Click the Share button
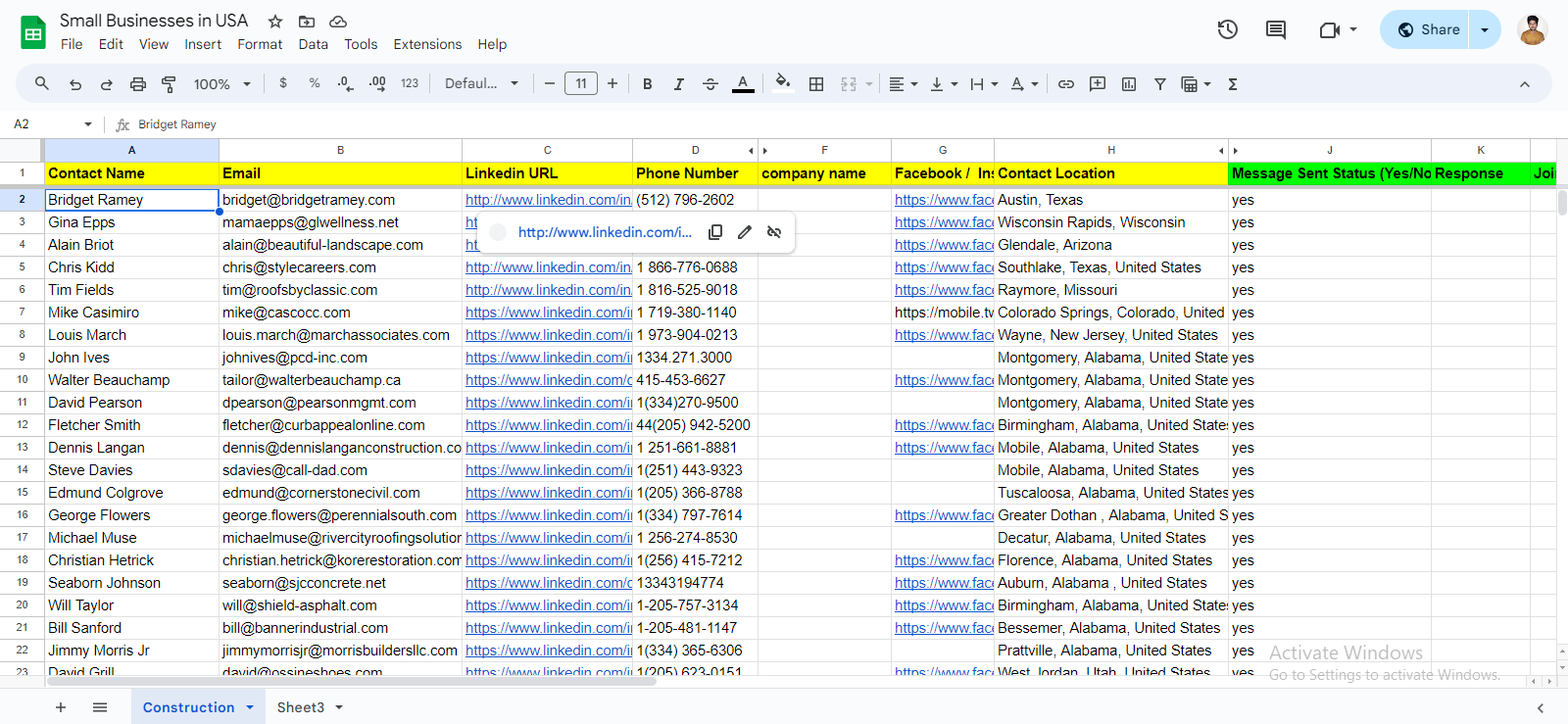This screenshot has height=724, width=1568. click(x=1429, y=29)
